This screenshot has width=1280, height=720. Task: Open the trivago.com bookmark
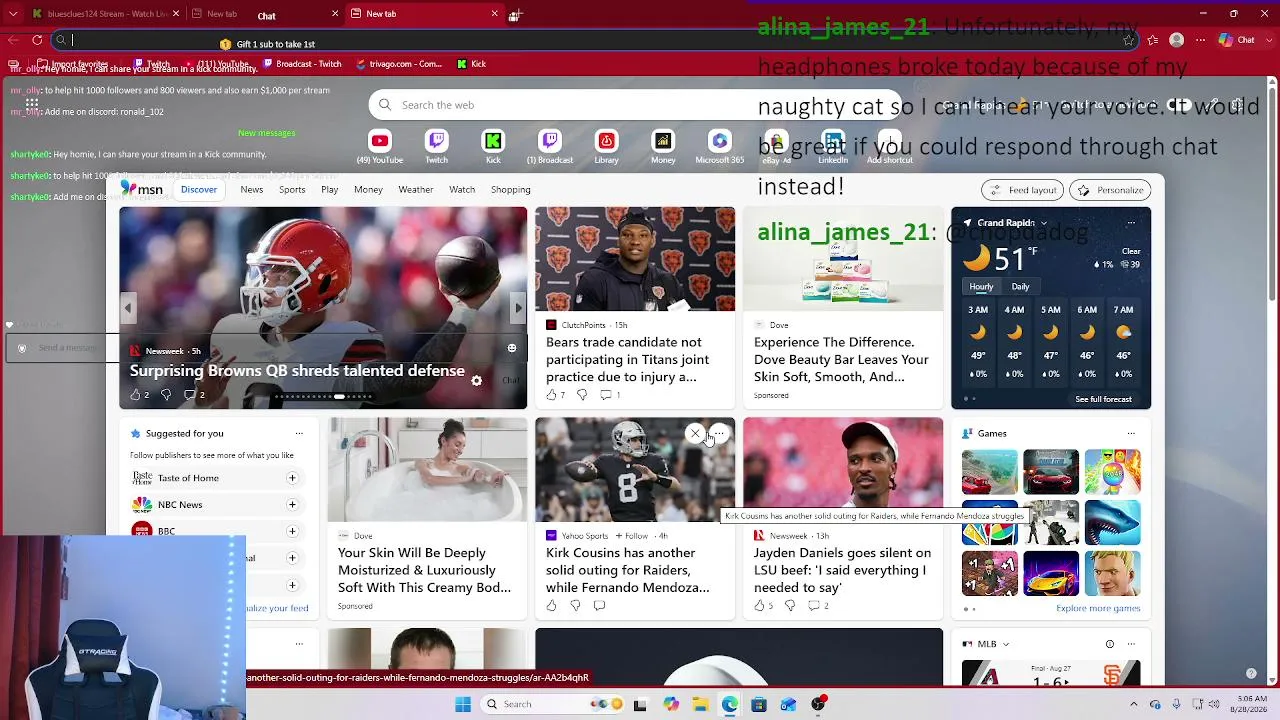397,64
